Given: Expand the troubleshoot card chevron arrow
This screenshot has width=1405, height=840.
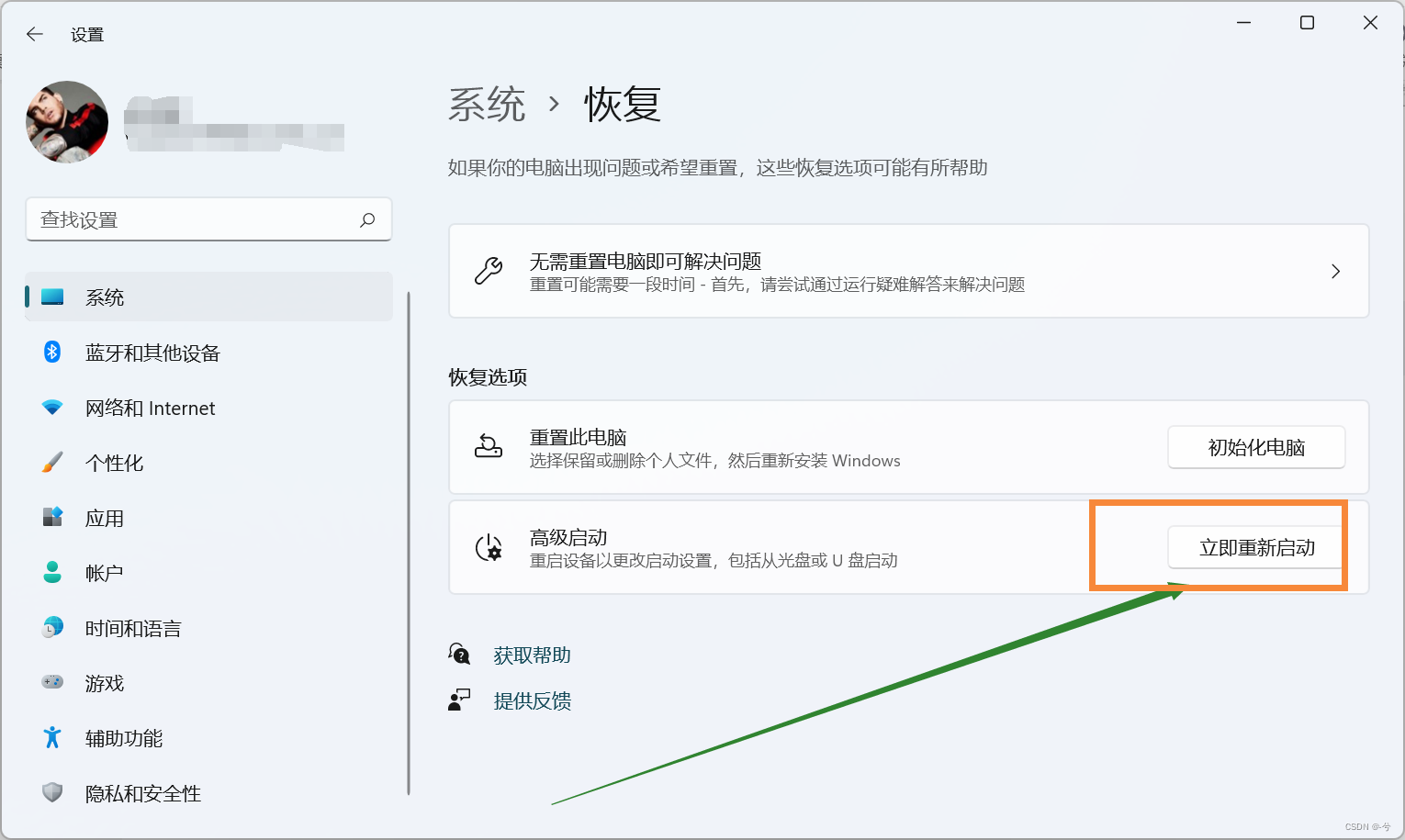Looking at the screenshot, I should pyautogui.click(x=1335, y=271).
